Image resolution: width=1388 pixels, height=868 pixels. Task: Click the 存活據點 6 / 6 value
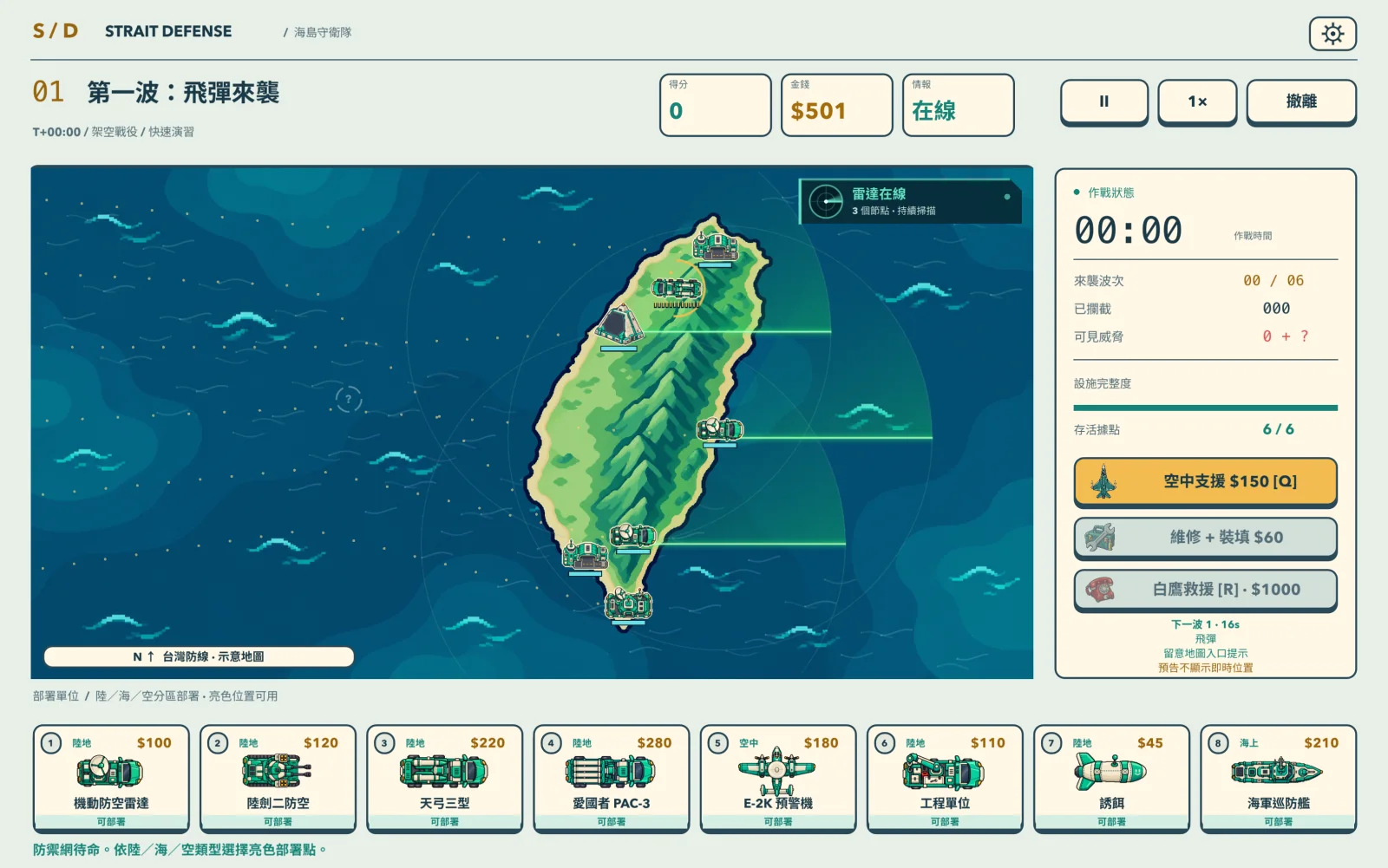[x=1278, y=429]
